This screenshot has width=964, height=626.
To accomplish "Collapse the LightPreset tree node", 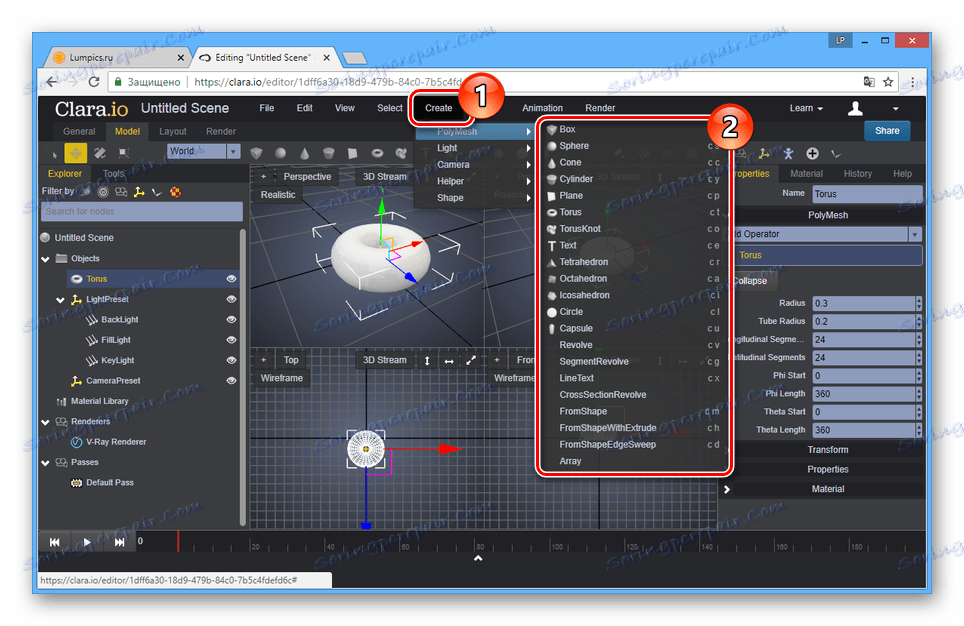I will (60, 300).
